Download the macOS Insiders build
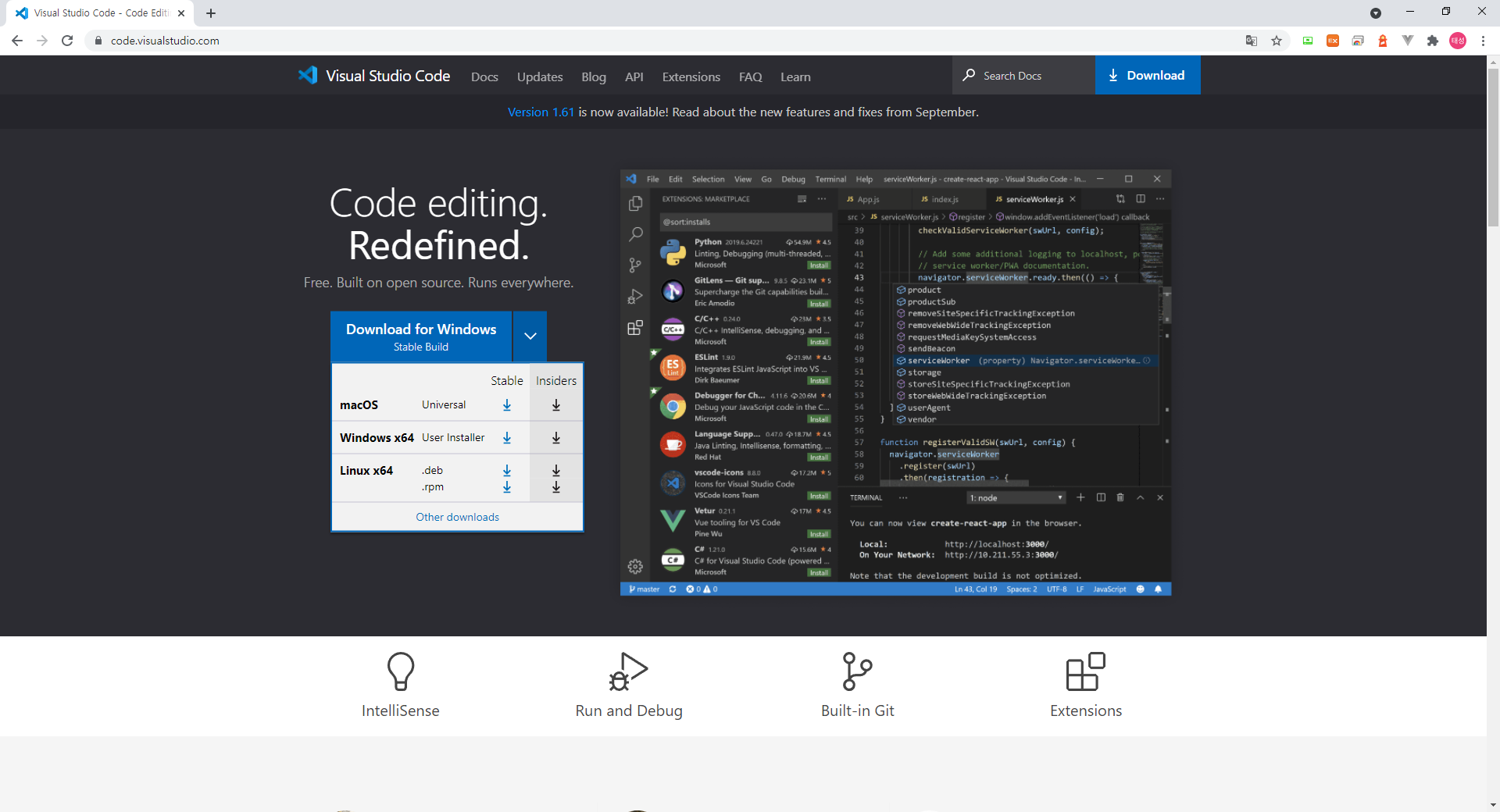This screenshot has width=1500, height=812. [556, 405]
